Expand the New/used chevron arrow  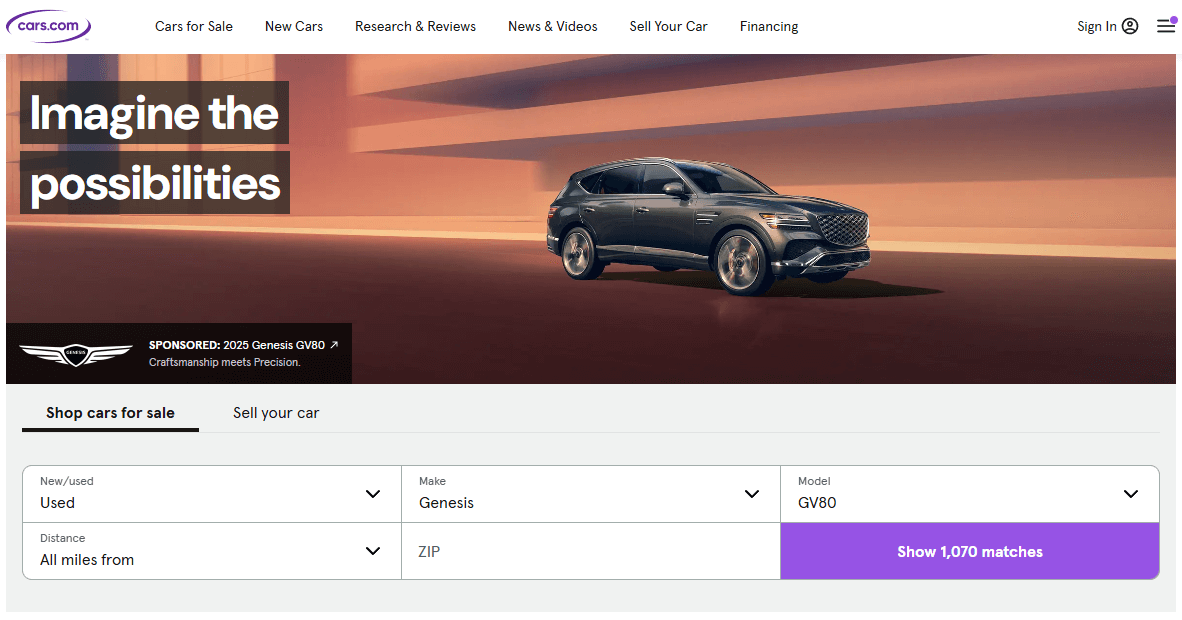373,493
